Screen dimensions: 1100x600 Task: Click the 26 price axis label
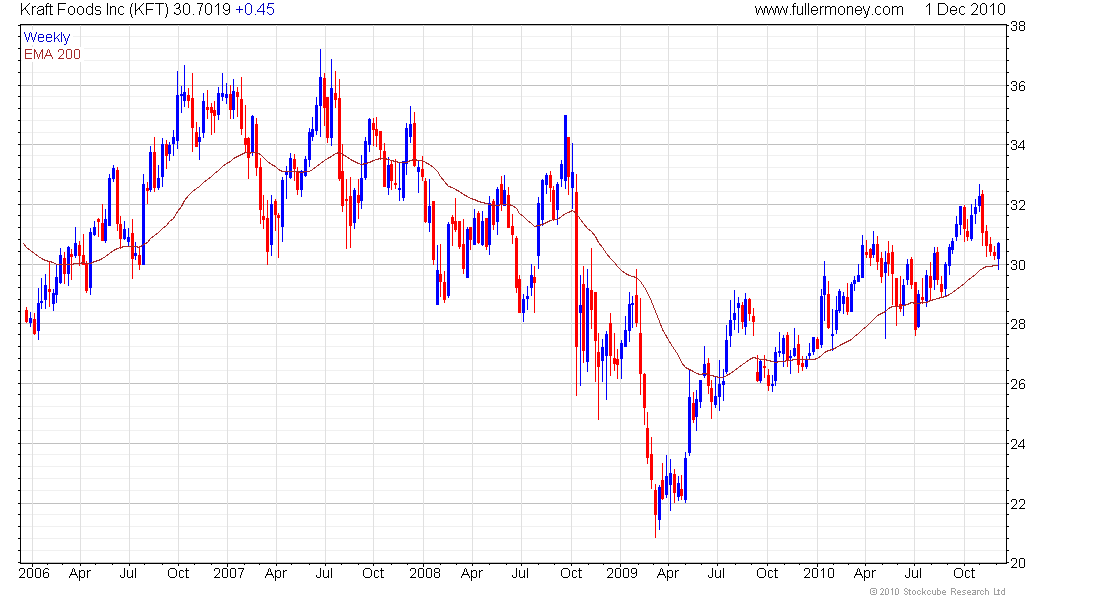[x=1018, y=385]
